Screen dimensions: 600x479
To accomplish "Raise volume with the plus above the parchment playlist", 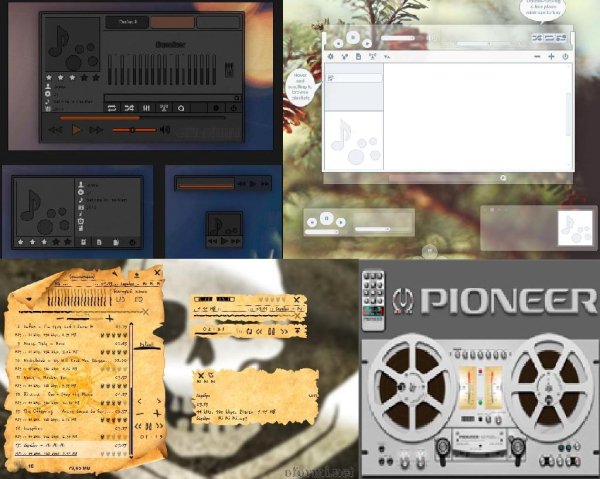I will [110, 318].
